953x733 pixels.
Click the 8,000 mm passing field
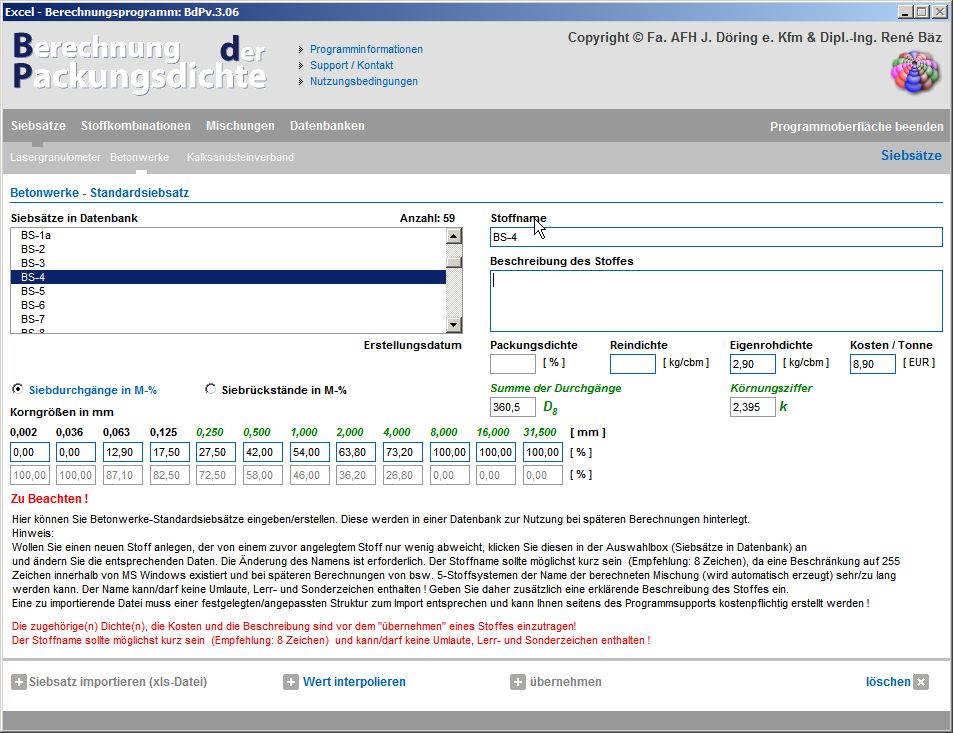[450, 452]
